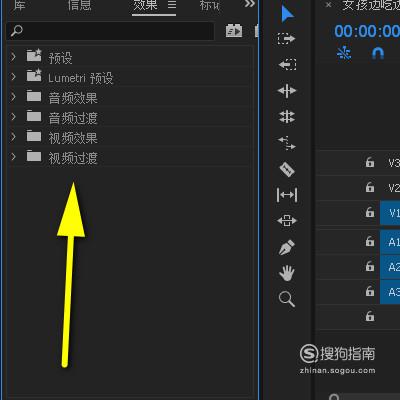Toggle lock on track V2
This screenshot has height=400, width=400.
click(370, 187)
